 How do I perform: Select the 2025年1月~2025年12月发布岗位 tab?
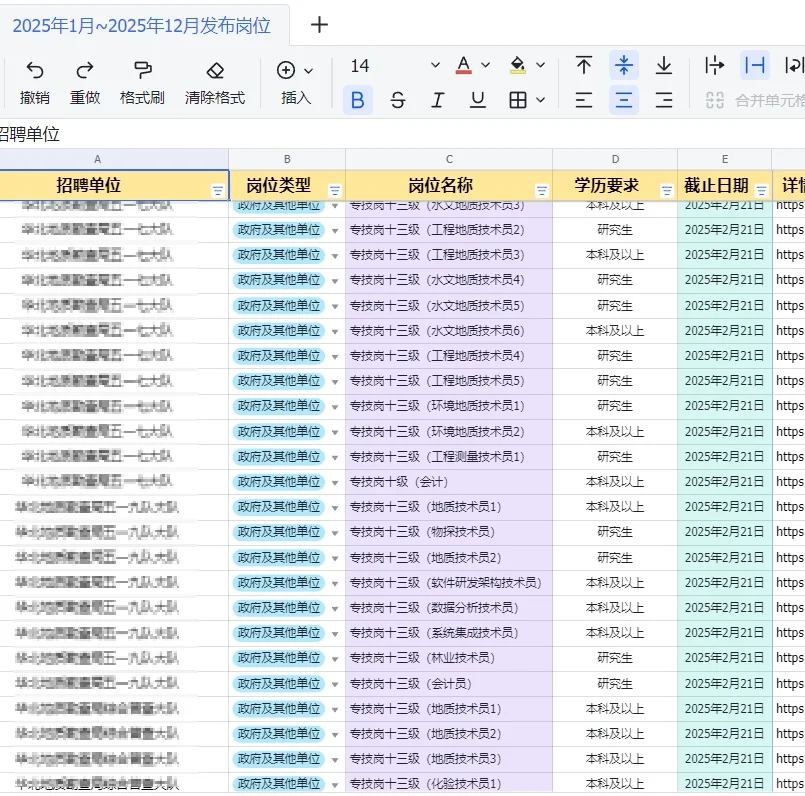(142, 26)
